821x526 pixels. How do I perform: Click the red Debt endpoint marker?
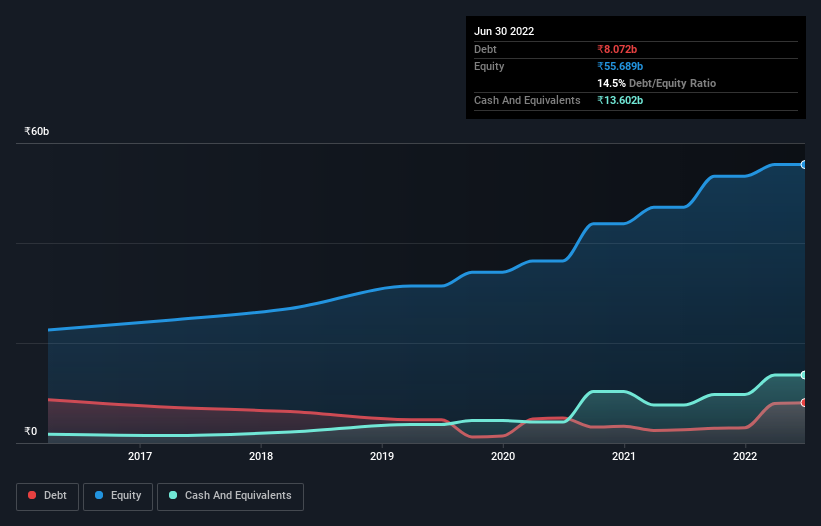click(804, 402)
